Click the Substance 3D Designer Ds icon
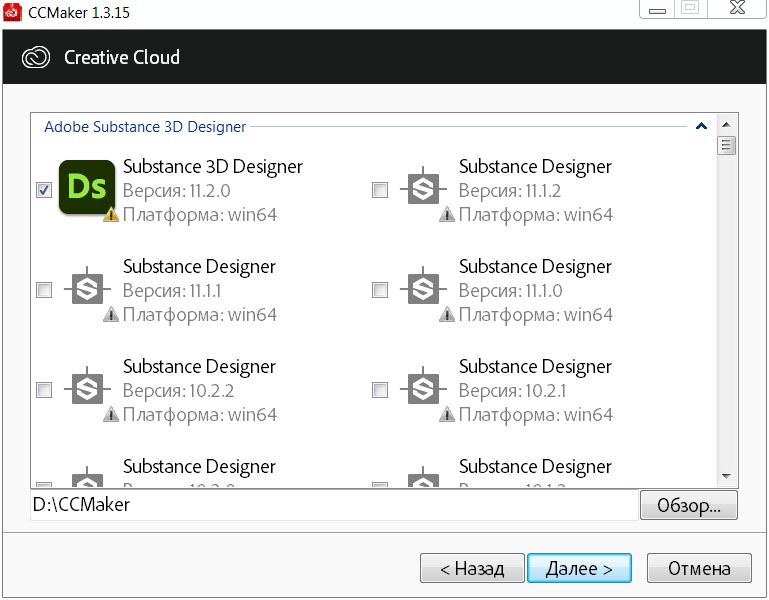Screen dimensions: 769x600 click(x=87, y=187)
